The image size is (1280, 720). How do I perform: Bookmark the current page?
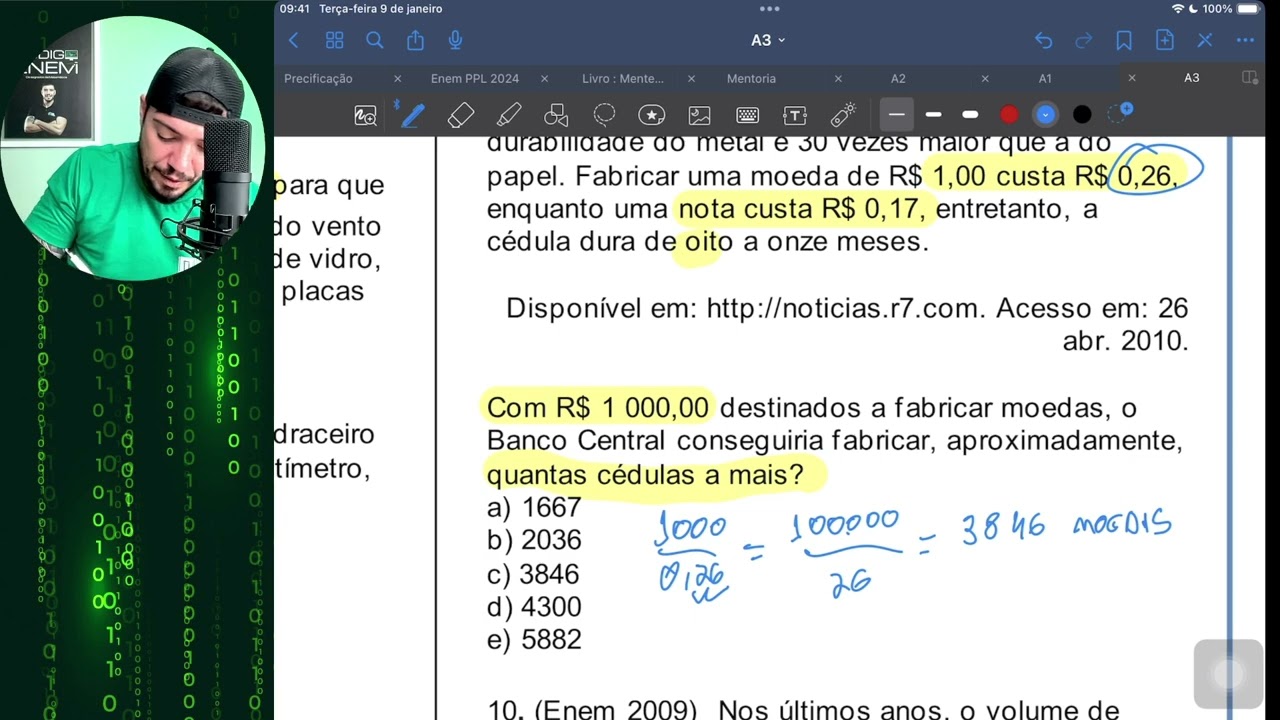click(1124, 40)
